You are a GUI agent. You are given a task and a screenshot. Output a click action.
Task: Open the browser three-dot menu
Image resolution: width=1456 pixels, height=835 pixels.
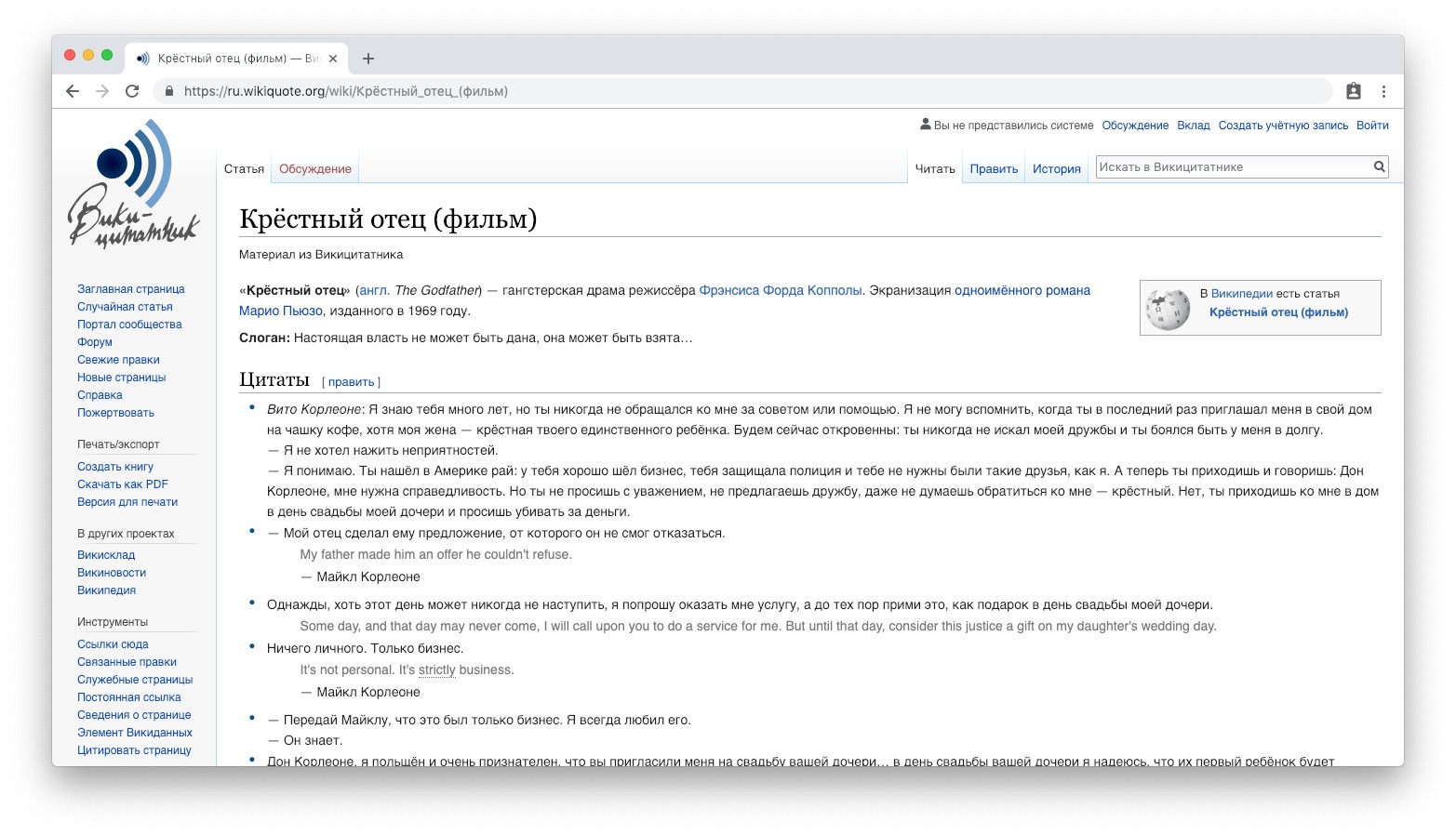(x=1383, y=91)
